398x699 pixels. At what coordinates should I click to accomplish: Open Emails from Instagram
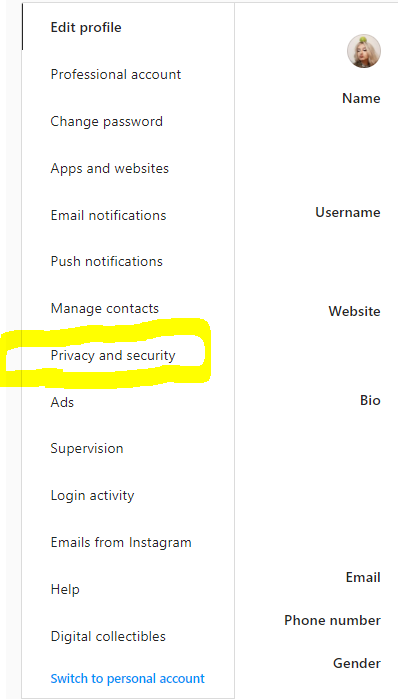121,543
